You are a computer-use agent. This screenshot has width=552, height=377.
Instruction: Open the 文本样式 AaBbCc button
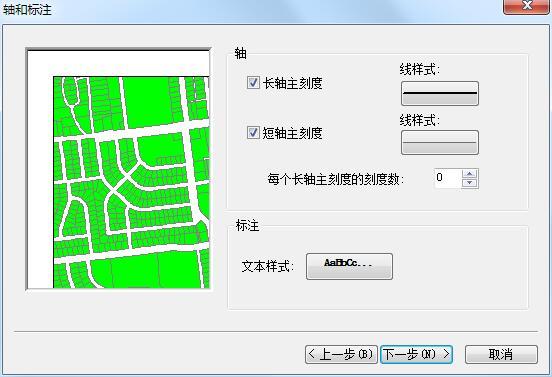coord(349,266)
